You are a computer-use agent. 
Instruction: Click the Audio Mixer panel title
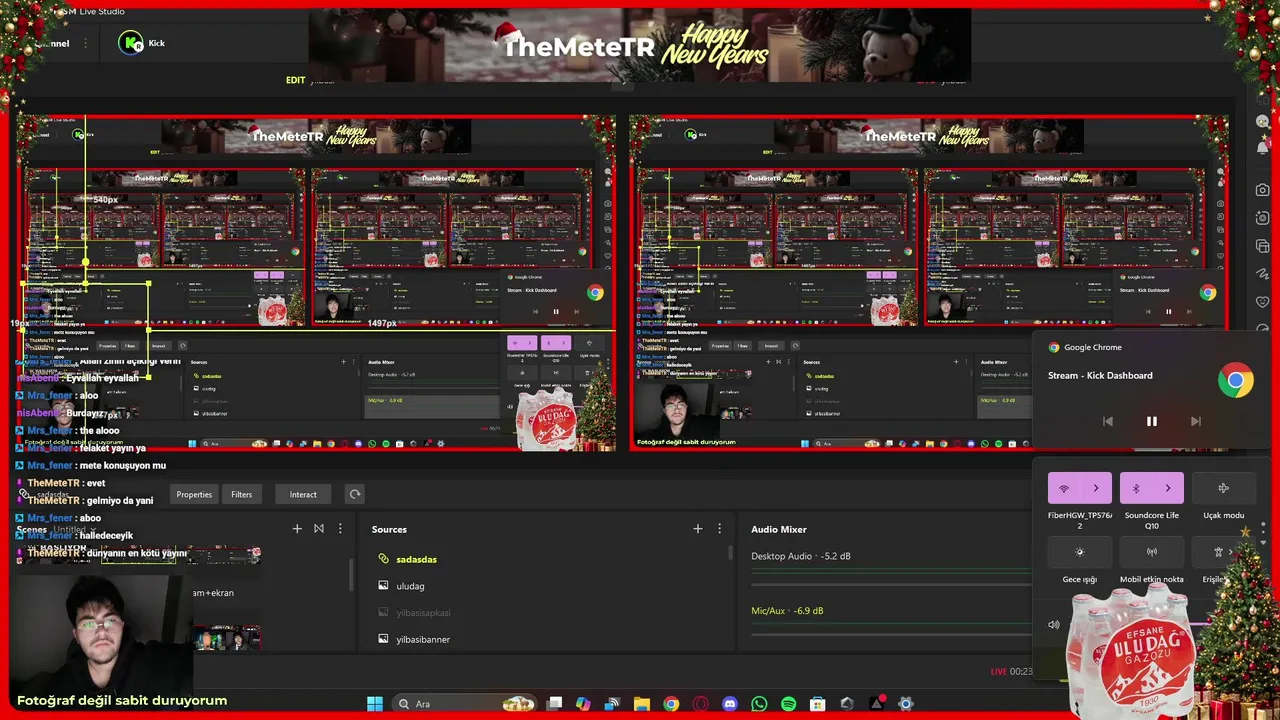(x=779, y=529)
